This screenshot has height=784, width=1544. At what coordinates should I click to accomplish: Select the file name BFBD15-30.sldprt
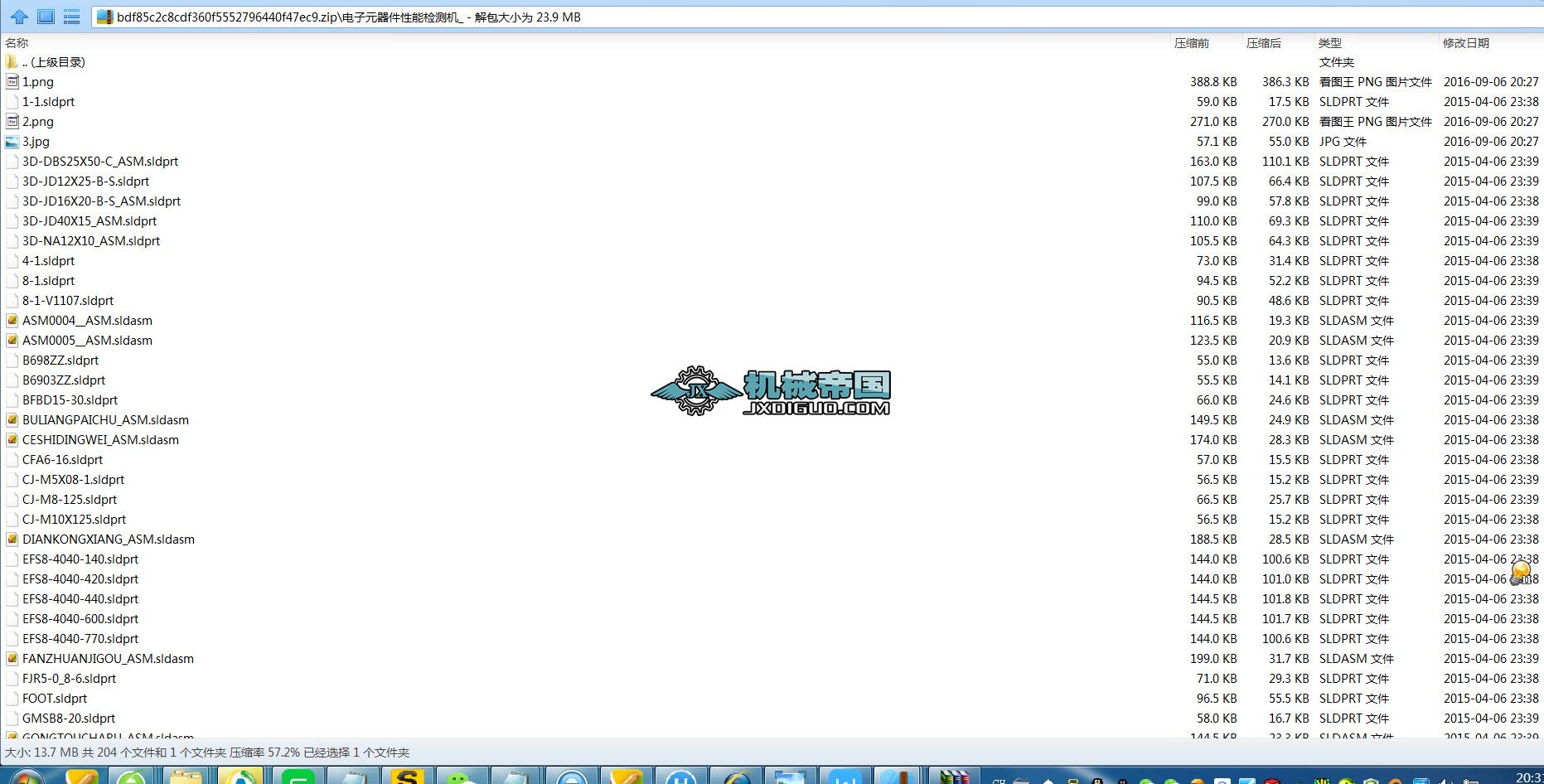(70, 400)
